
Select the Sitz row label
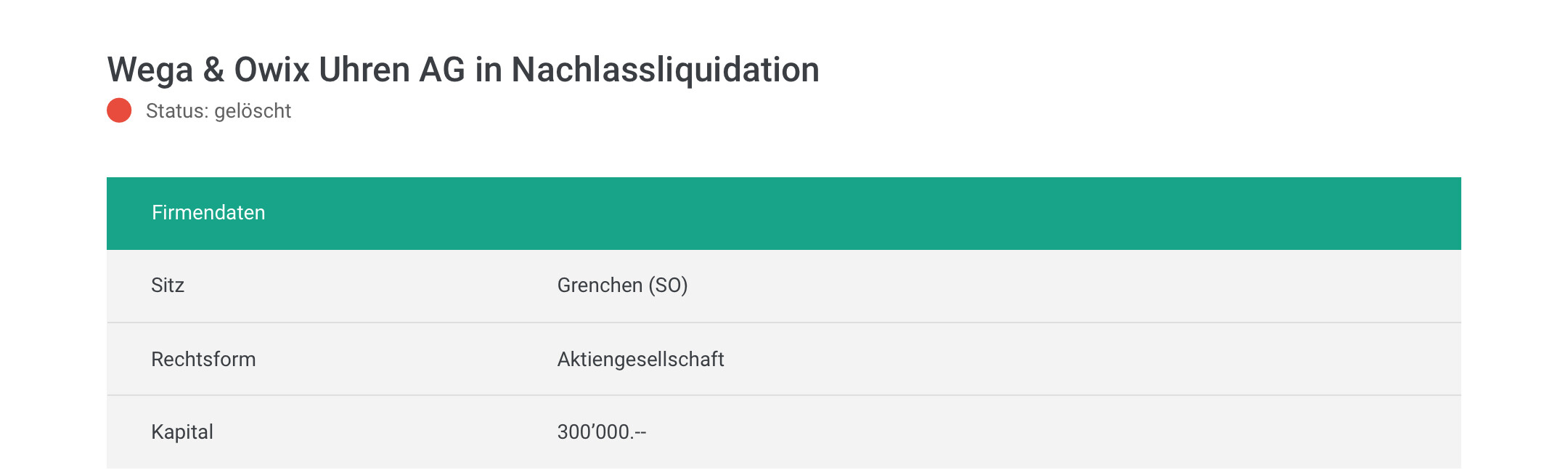pos(168,285)
